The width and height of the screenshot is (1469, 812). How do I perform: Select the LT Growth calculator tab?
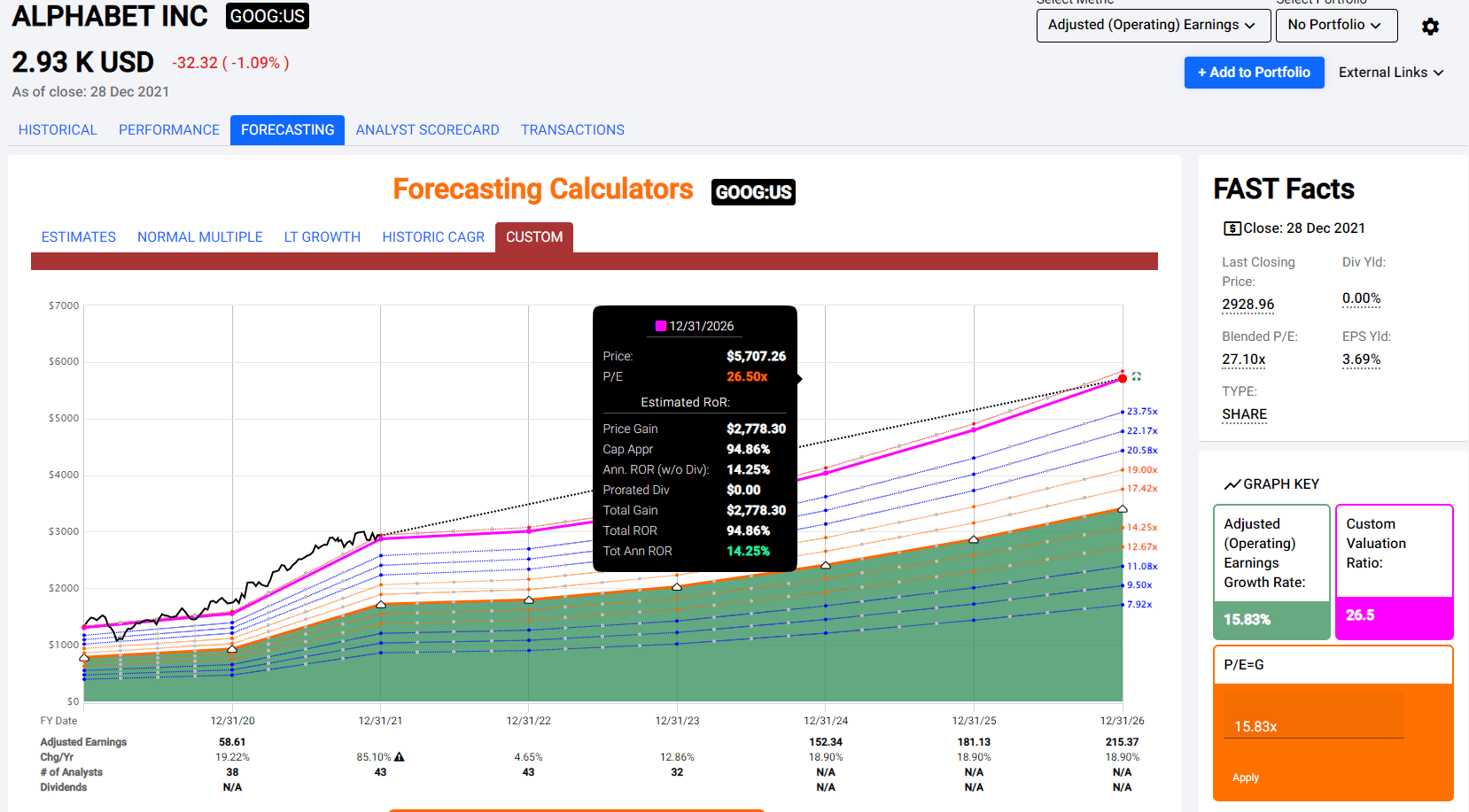click(x=323, y=237)
